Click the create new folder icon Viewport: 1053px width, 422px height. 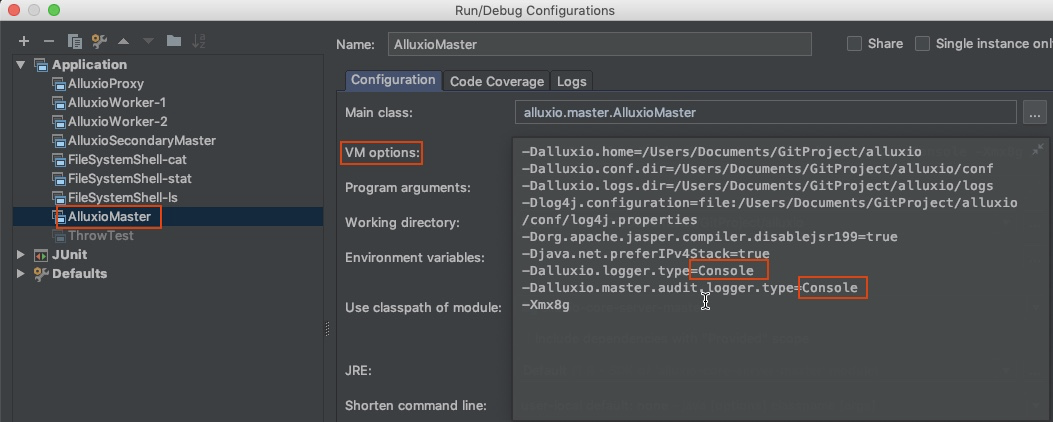click(x=174, y=41)
